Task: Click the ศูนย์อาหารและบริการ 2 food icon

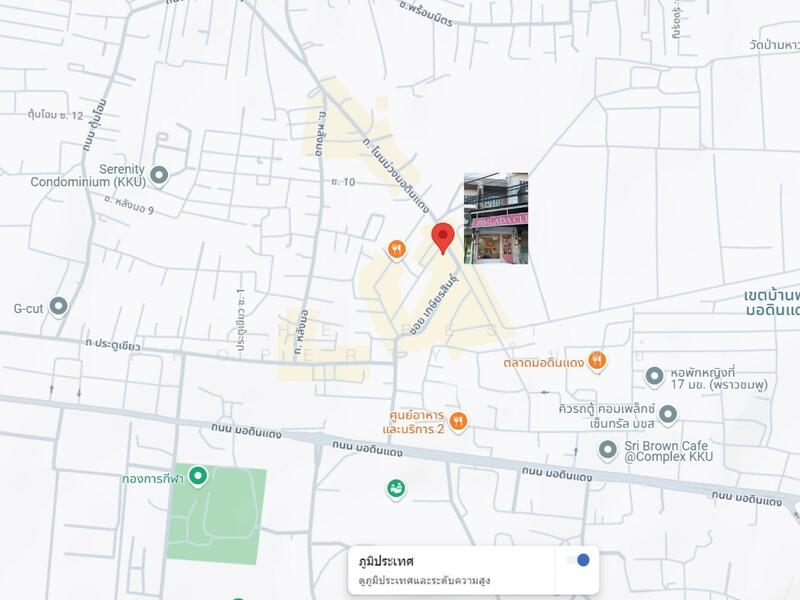Action: [x=458, y=421]
